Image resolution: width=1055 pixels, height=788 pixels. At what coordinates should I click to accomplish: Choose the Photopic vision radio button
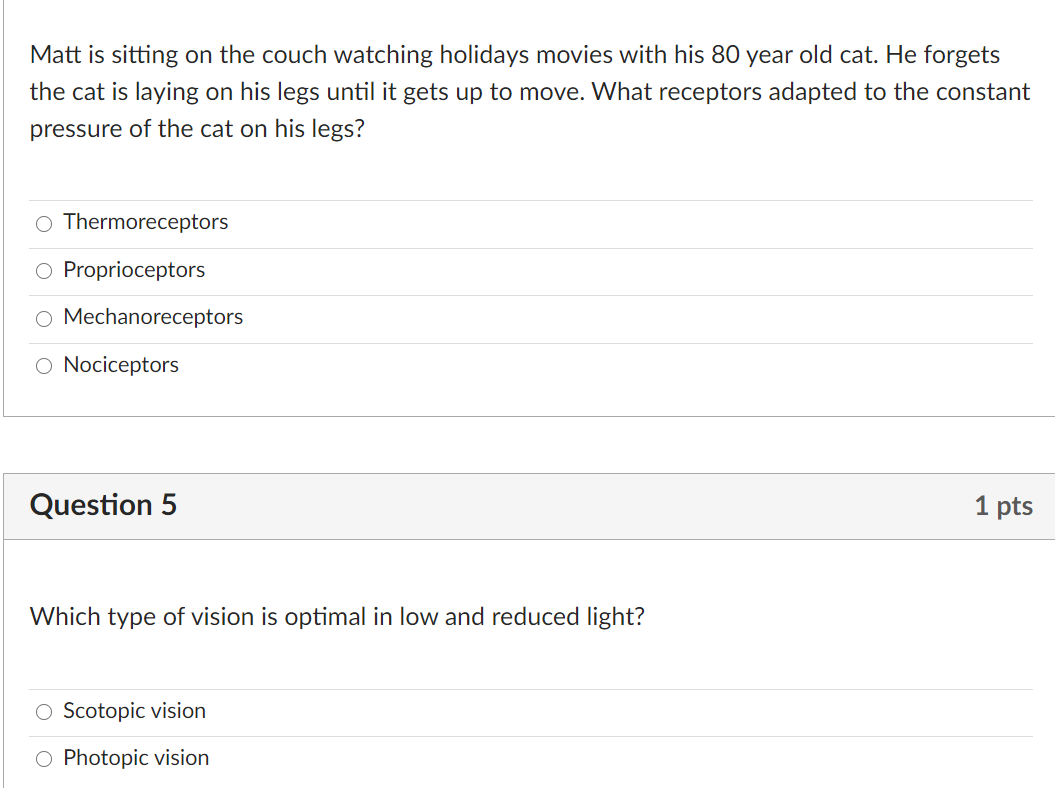point(44,759)
